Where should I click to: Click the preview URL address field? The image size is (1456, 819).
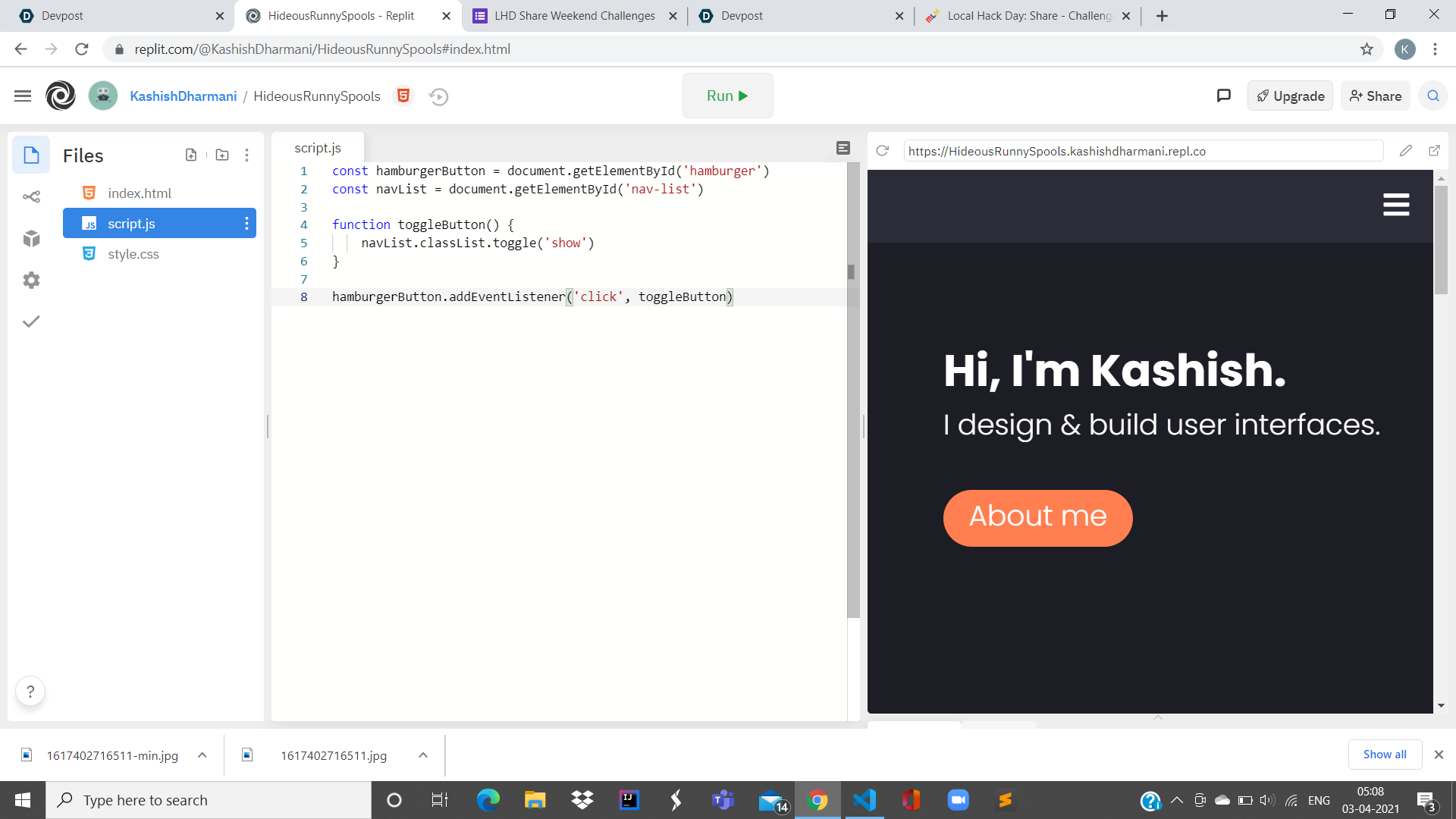(x=1143, y=151)
